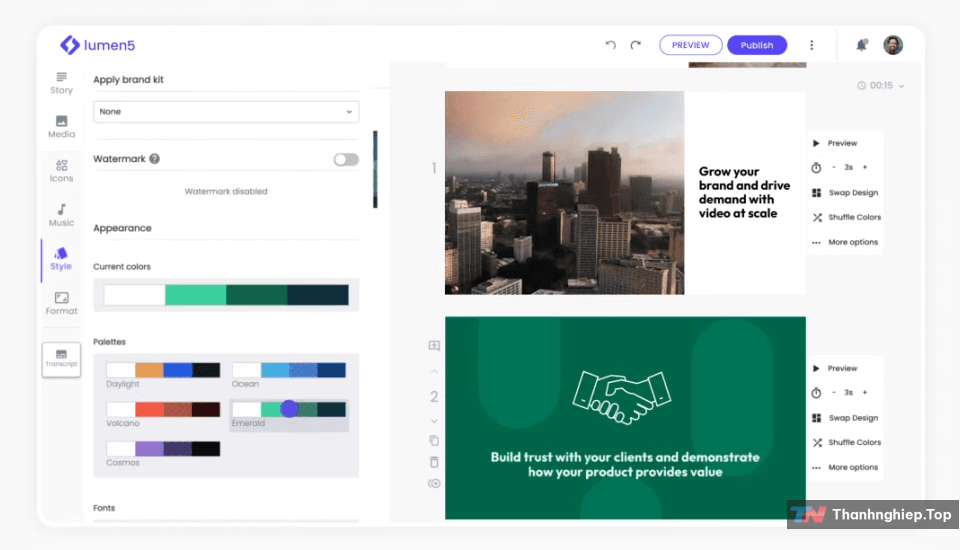This screenshot has width=960, height=550.
Task: Open More options for scene 2
Action: pos(845,467)
